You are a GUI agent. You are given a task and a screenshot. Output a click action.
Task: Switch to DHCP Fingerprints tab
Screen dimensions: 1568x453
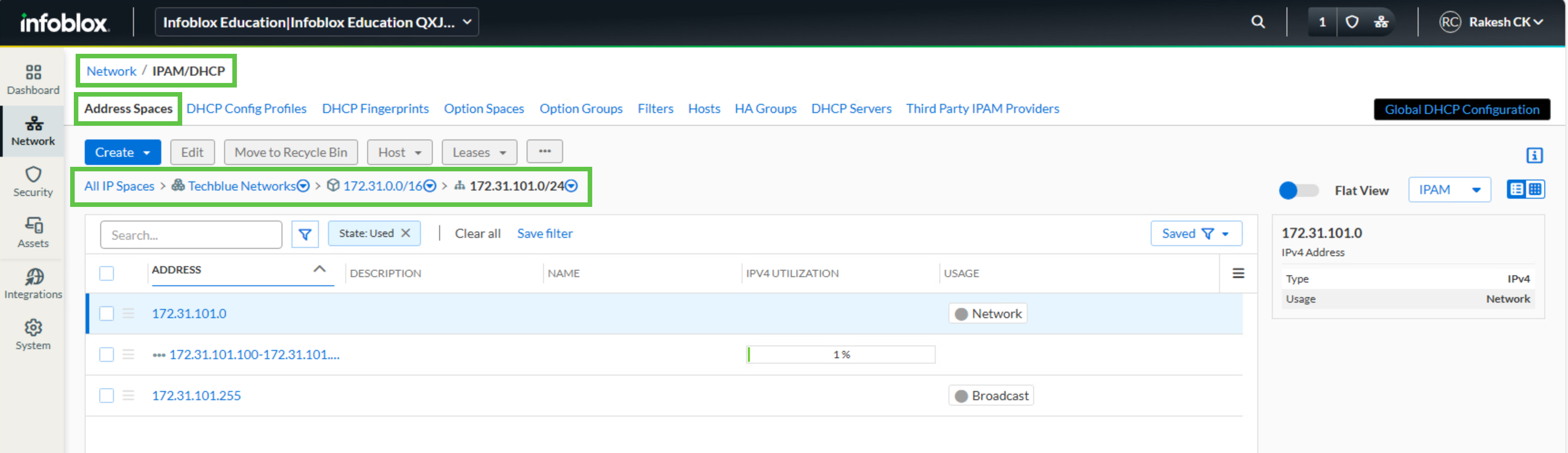(x=375, y=108)
